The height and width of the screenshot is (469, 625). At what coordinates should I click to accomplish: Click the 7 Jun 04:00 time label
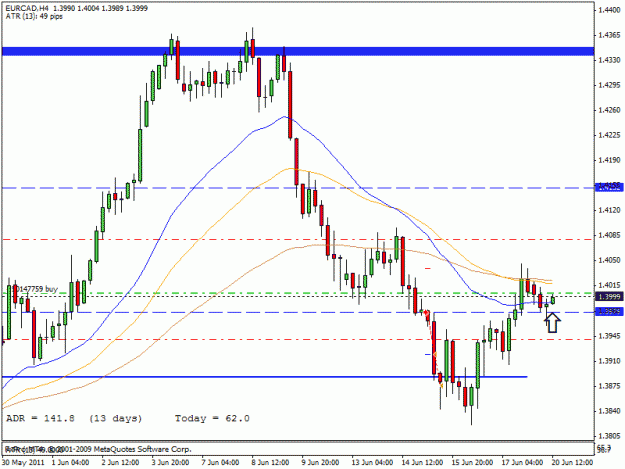coord(220,463)
